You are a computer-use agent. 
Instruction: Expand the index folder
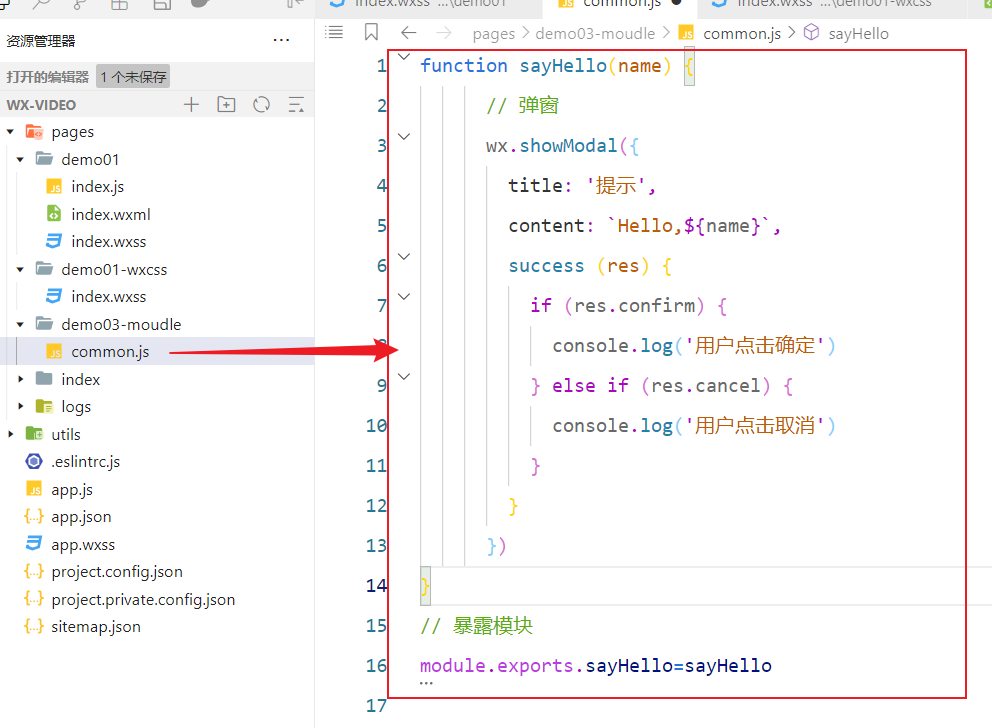click(x=20, y=379)
